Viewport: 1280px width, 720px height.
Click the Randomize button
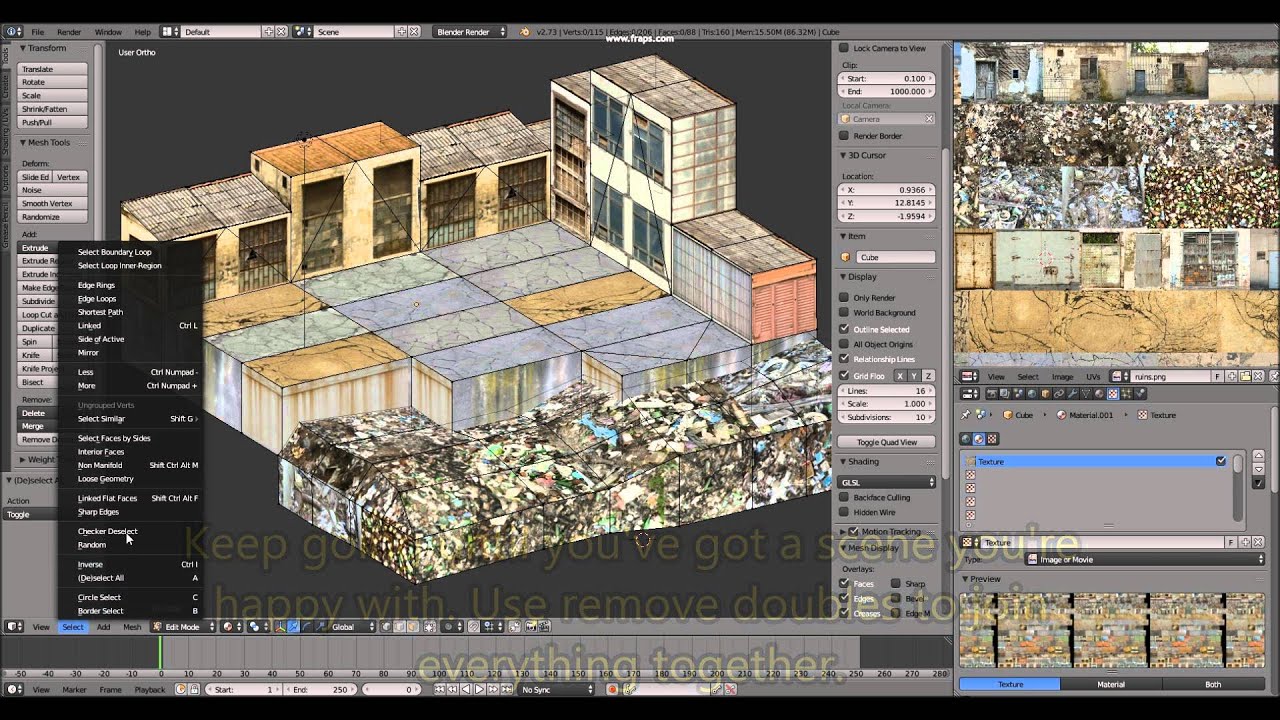click(52, 217)
